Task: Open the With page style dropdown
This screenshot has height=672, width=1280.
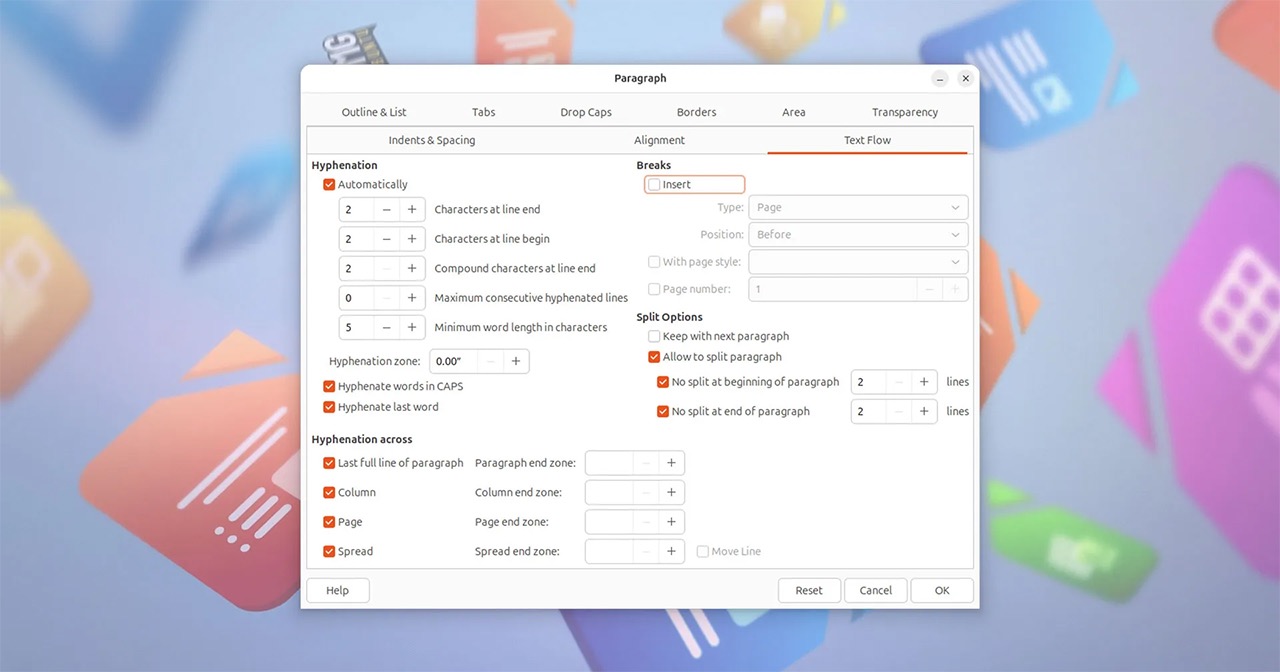Action: [x=858, y=262]
